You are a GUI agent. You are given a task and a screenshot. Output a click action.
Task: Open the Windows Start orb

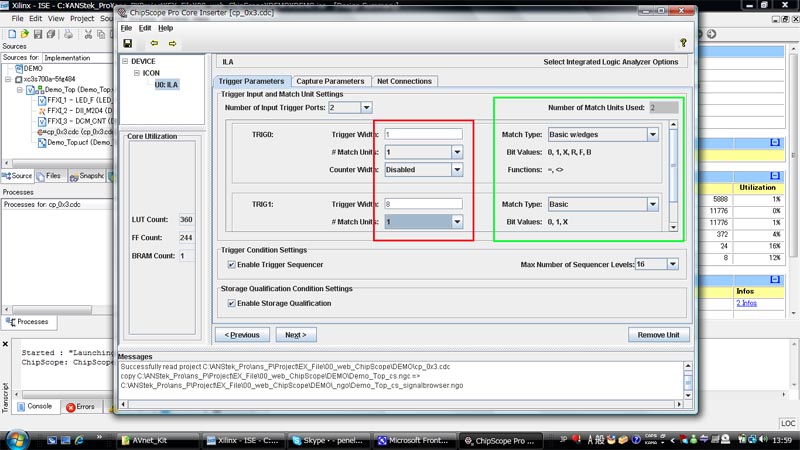click(16, 439)
